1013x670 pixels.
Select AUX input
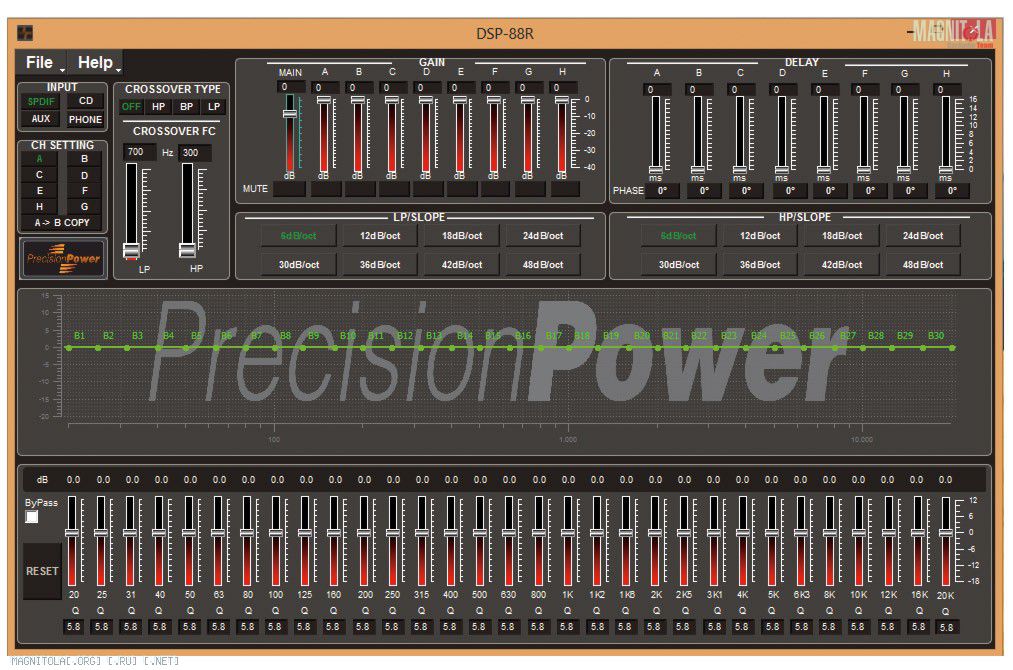[41, 119]
